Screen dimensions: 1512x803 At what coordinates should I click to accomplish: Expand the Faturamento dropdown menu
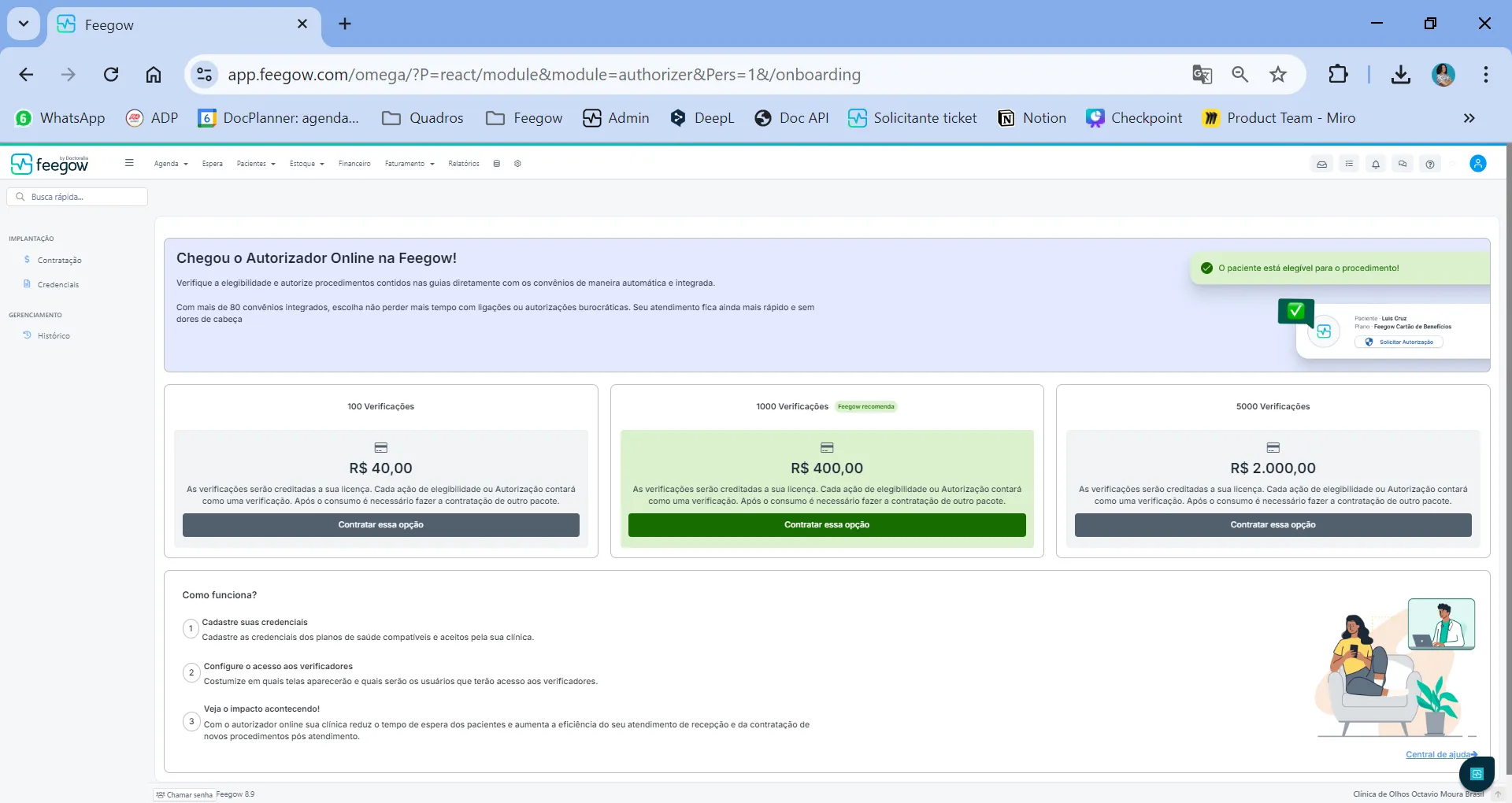click(409, 164)
